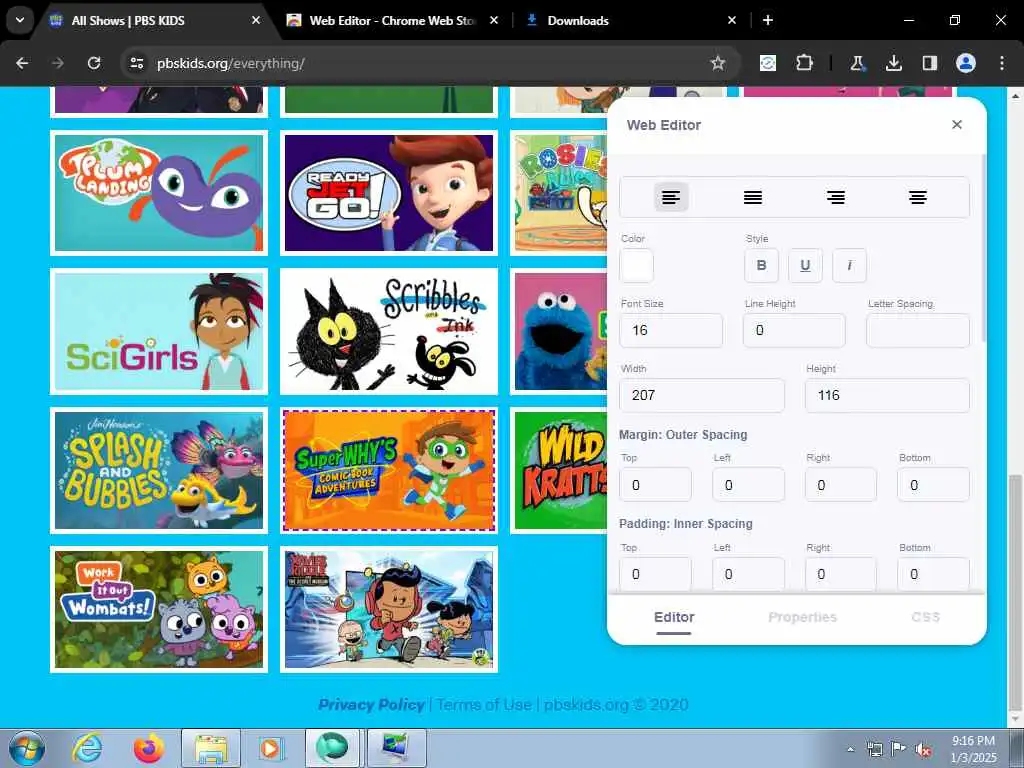The width and height of the screenshot is (1024, 768).
Task: Open the Plum Landing show thumbnail
Action: coord(159,193)
